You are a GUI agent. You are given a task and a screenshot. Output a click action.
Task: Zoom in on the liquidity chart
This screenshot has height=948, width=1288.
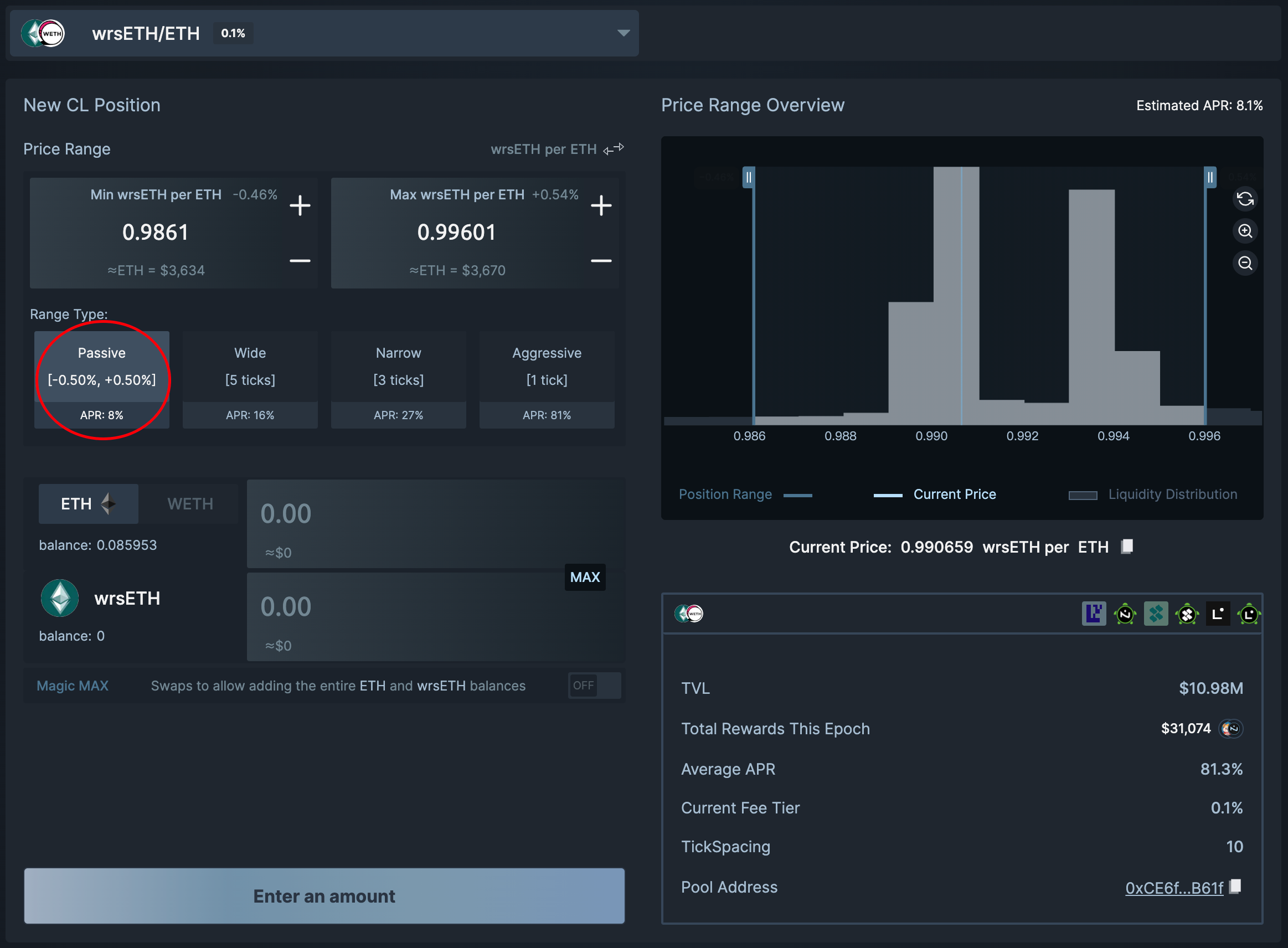coord(1245,231)
